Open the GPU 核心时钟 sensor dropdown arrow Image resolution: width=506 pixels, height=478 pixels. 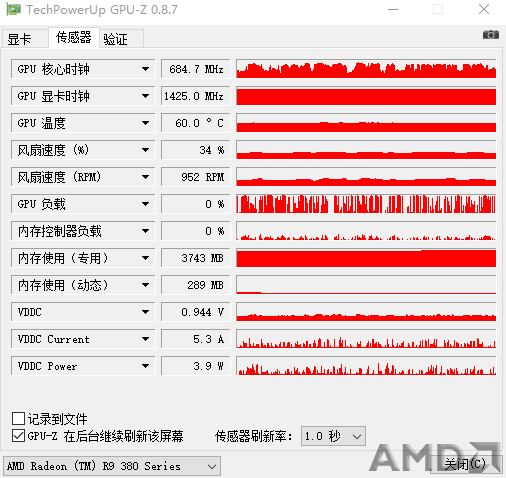point(145,69)
